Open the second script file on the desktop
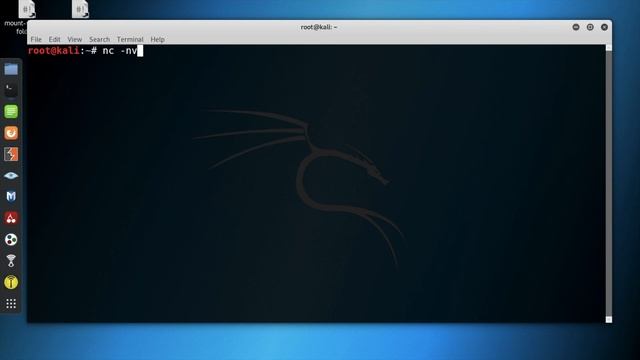Viewport: 640px width, 360px height. pos(80,9)
